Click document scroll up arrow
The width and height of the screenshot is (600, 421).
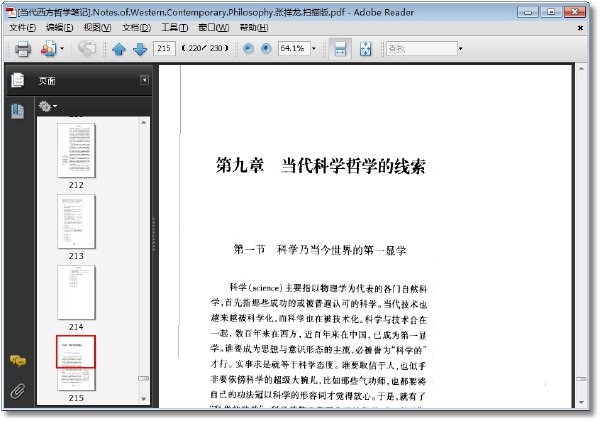[x=581, y=69]
